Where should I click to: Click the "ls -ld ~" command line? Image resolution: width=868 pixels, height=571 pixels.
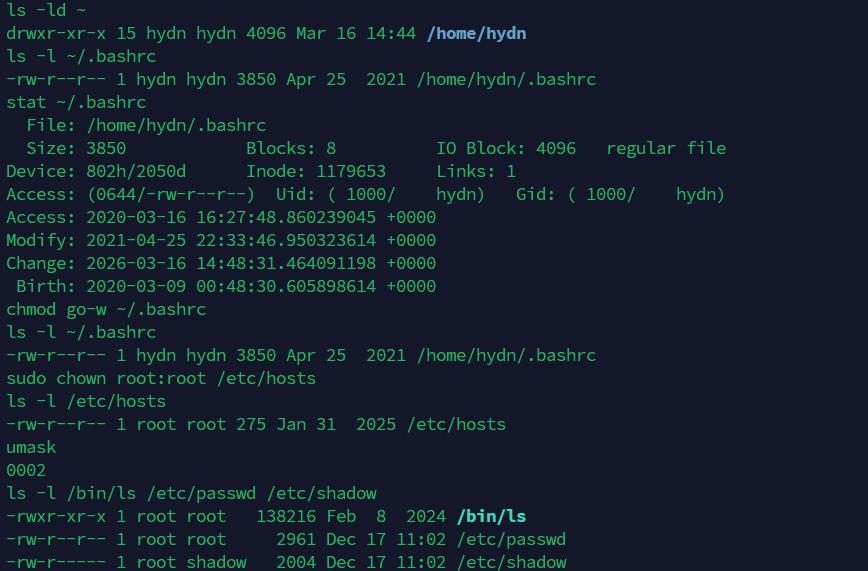(46, 10)
